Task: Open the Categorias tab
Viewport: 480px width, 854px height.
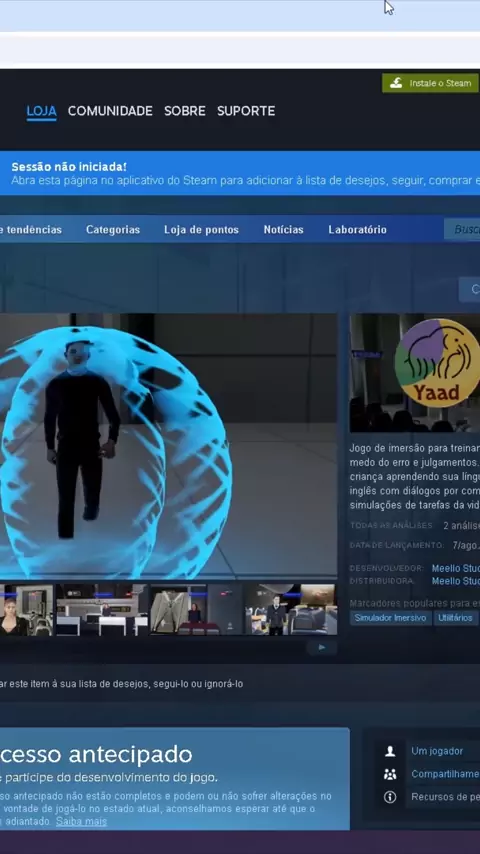Action: (x=113, y=230)
